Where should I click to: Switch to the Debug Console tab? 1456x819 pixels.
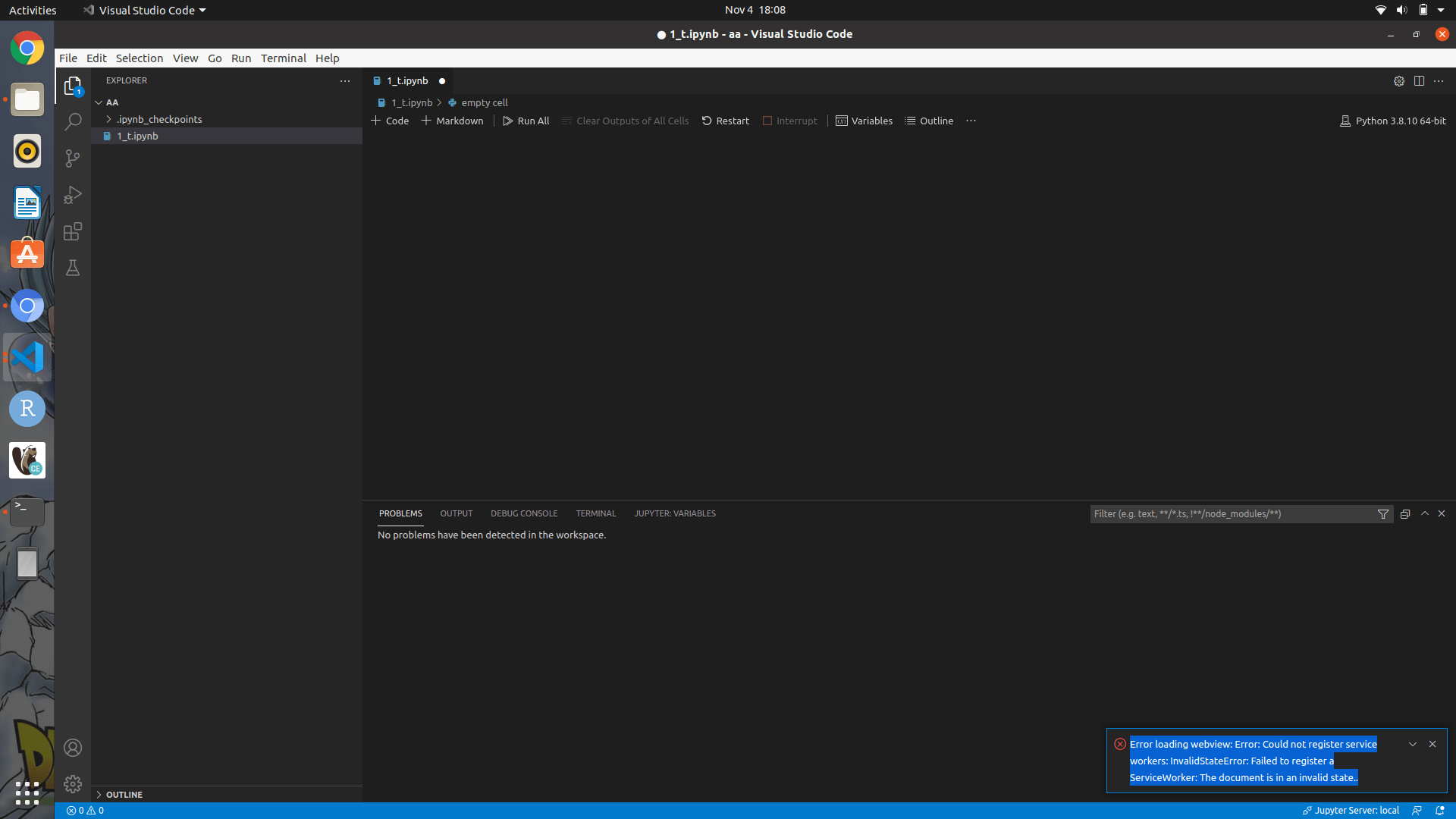(x=524, y=513)
